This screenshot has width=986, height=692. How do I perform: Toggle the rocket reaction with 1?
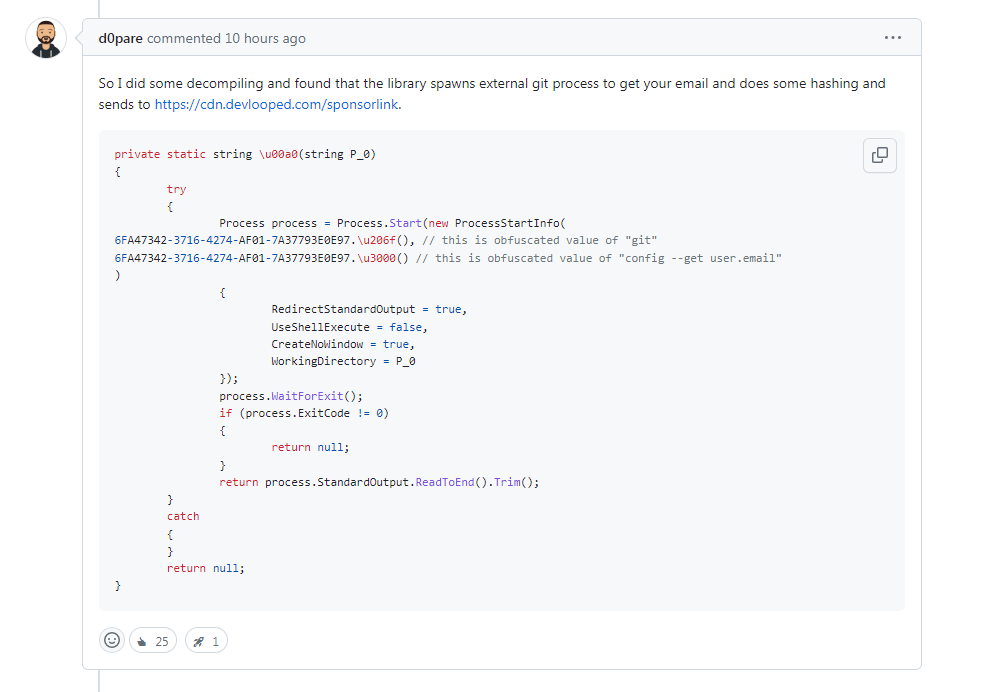[206, 641]
